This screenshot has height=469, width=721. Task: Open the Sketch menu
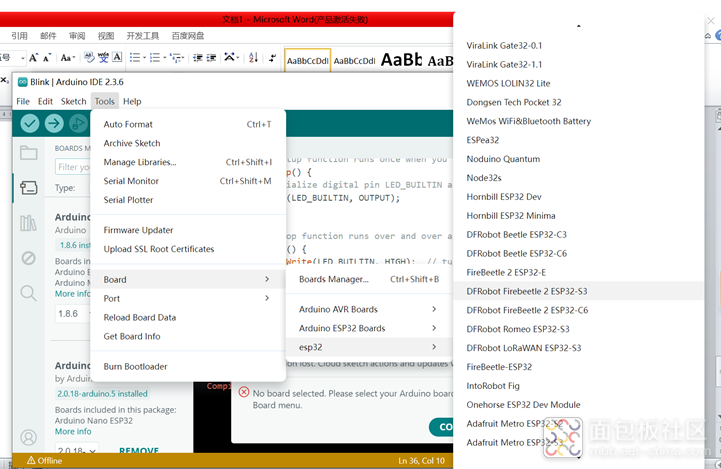coord(73,101)
